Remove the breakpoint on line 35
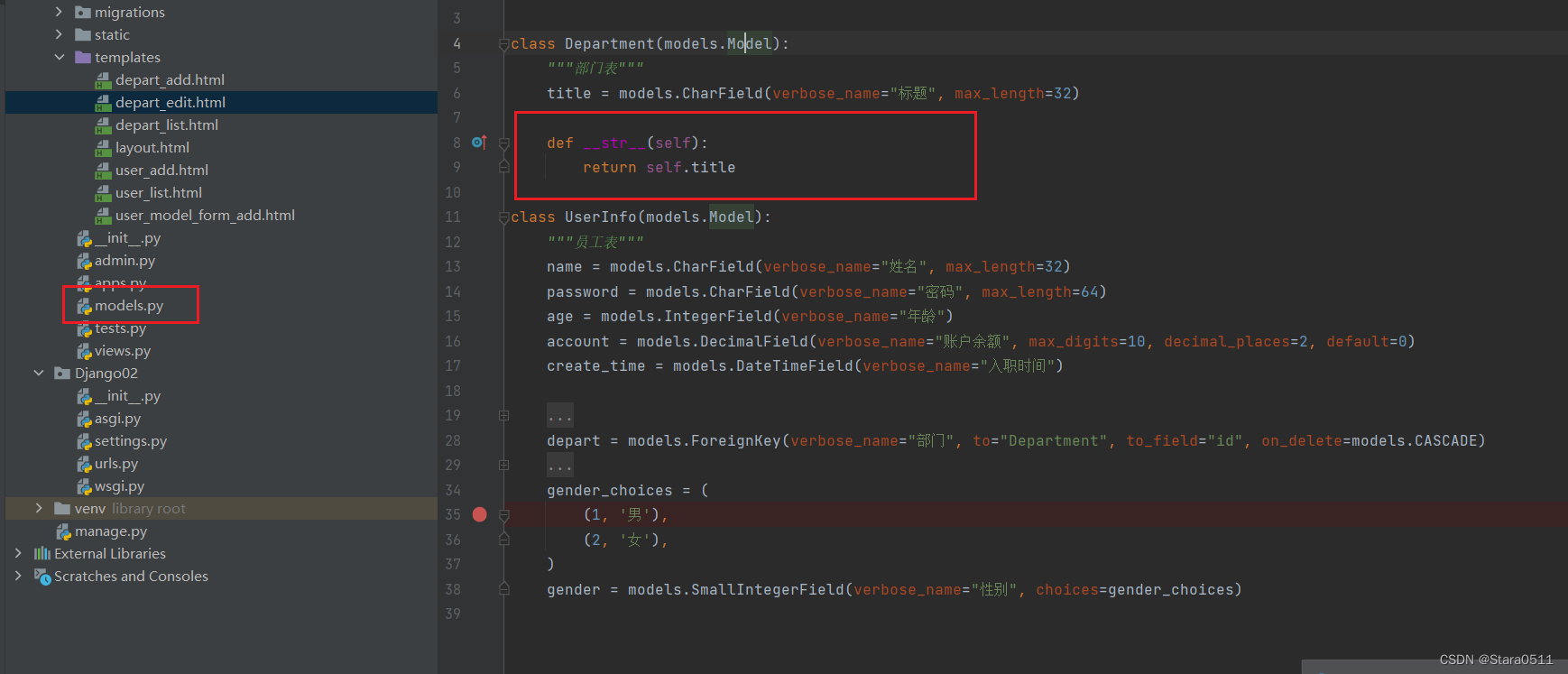The height and width of the screenshot is (674, 1568). (x=479, y=514)
